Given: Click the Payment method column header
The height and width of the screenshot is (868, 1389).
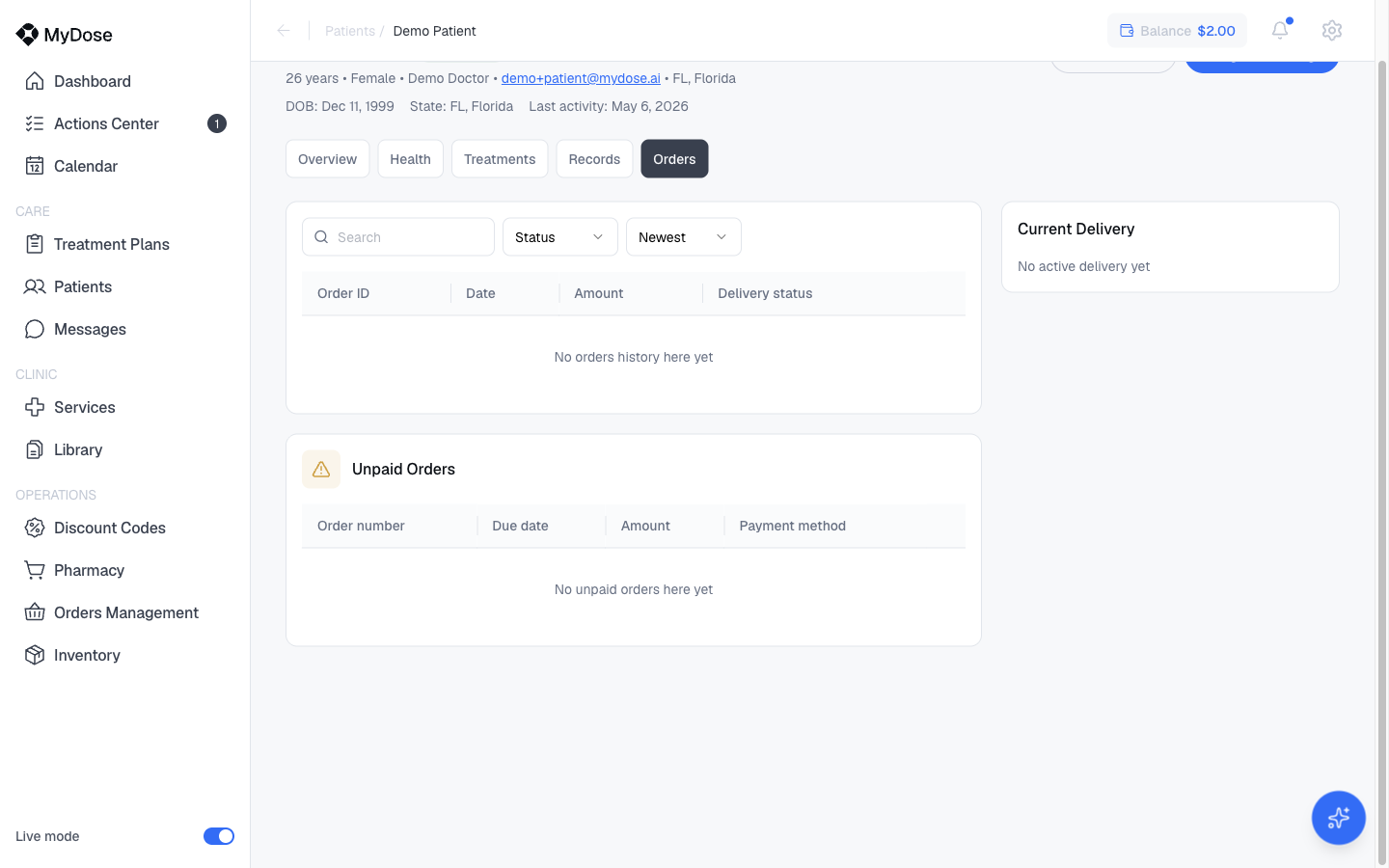Looking at the screenshot, I should (x=792, y=526).
